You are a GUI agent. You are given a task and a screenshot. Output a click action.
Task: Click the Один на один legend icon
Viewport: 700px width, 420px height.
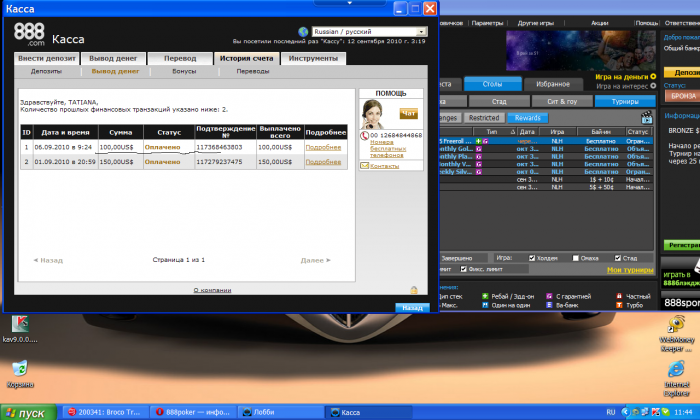485,305
